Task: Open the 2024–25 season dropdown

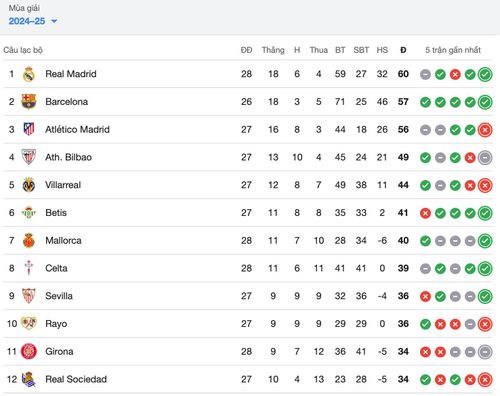Action: pos(33,21)
